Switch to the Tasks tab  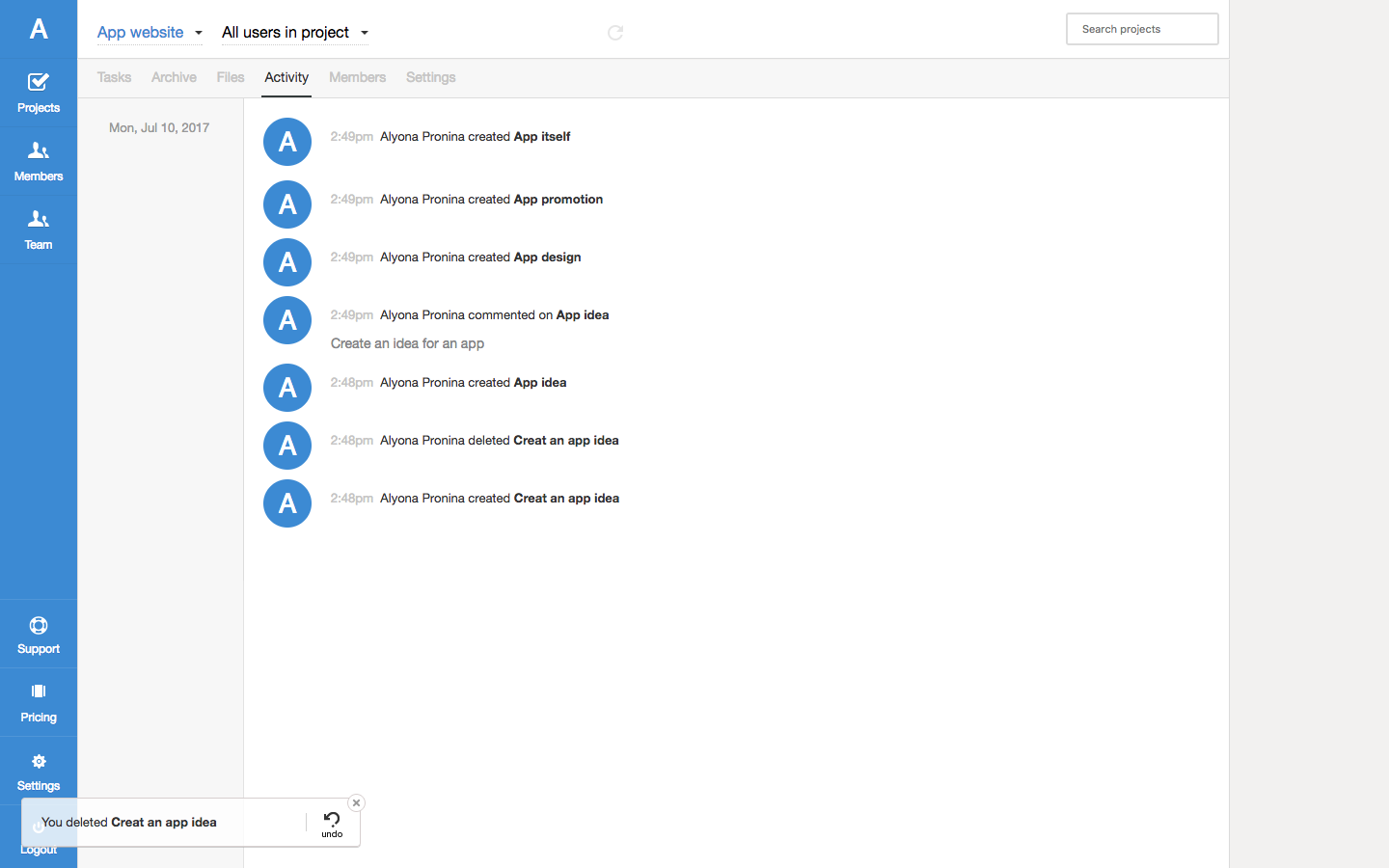[114, 77]
